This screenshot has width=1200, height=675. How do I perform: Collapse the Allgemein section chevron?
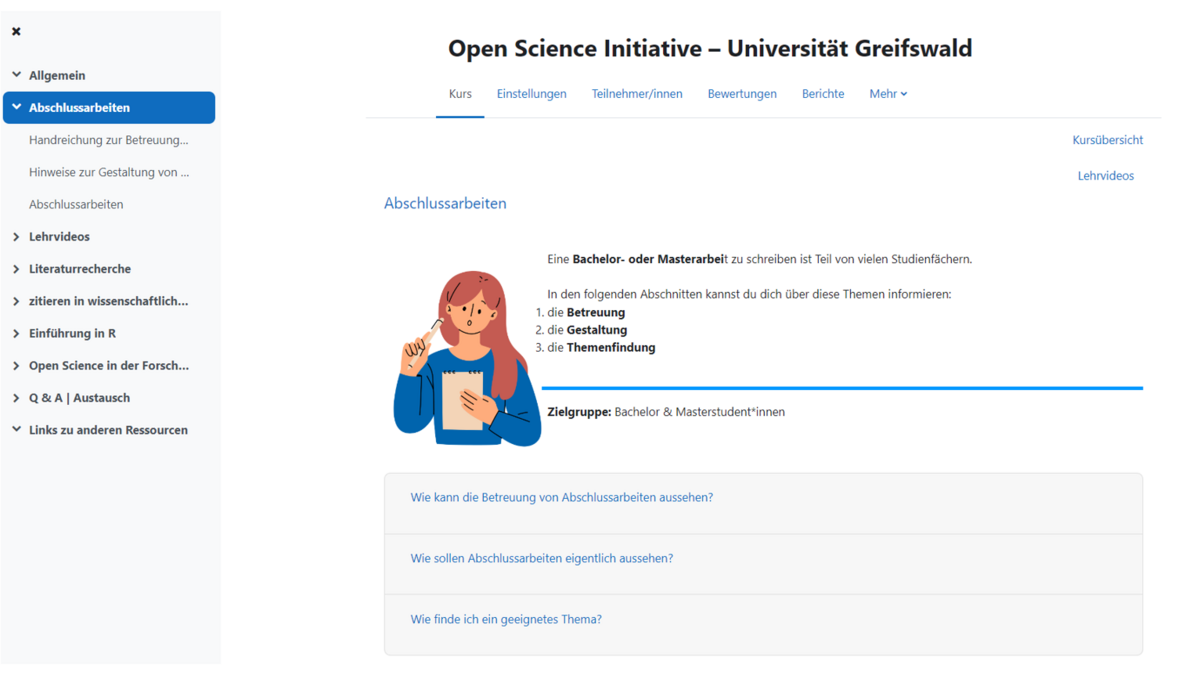(x=16, y=75)
